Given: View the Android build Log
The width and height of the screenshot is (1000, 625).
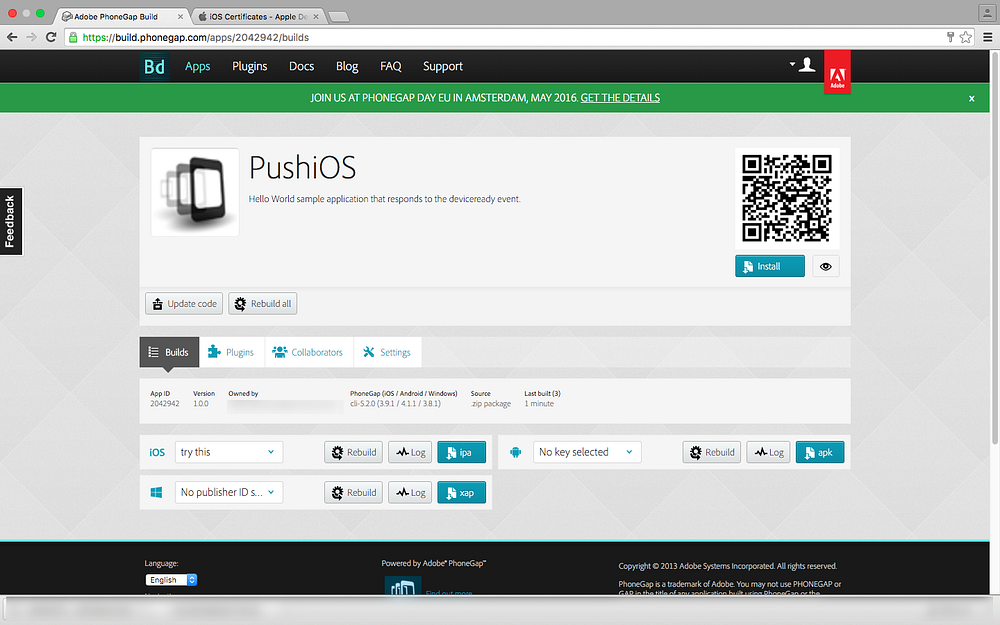Looking at the screenshot, I should point(768,452).
